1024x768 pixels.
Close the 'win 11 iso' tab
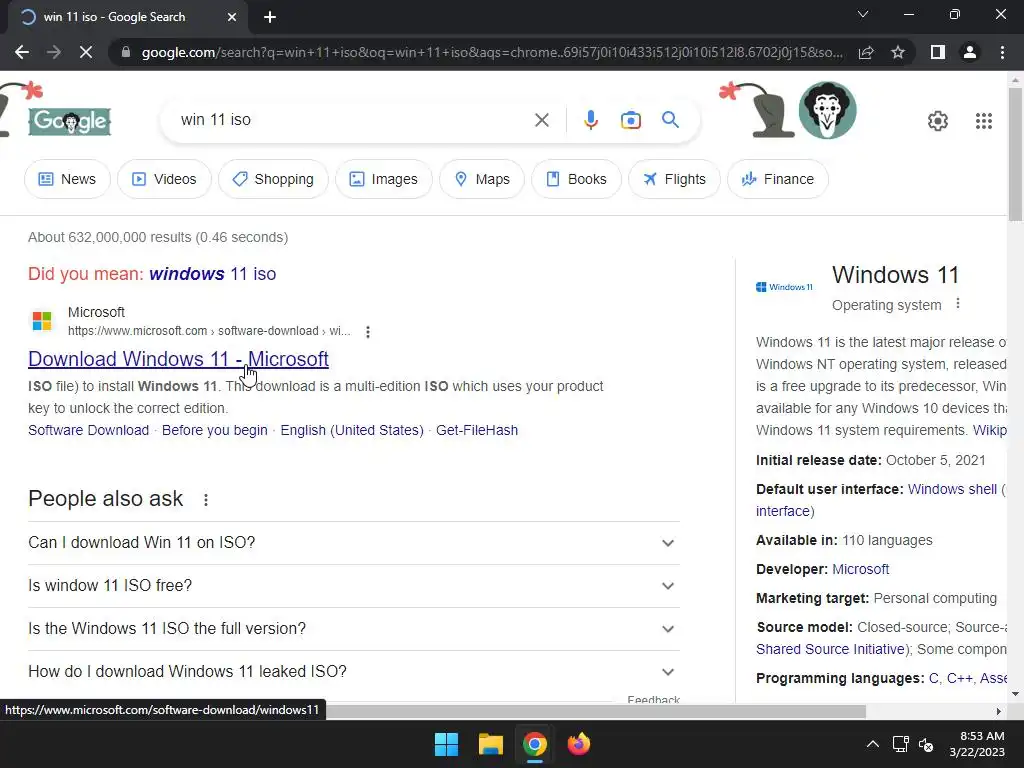[x=232, y=17]
